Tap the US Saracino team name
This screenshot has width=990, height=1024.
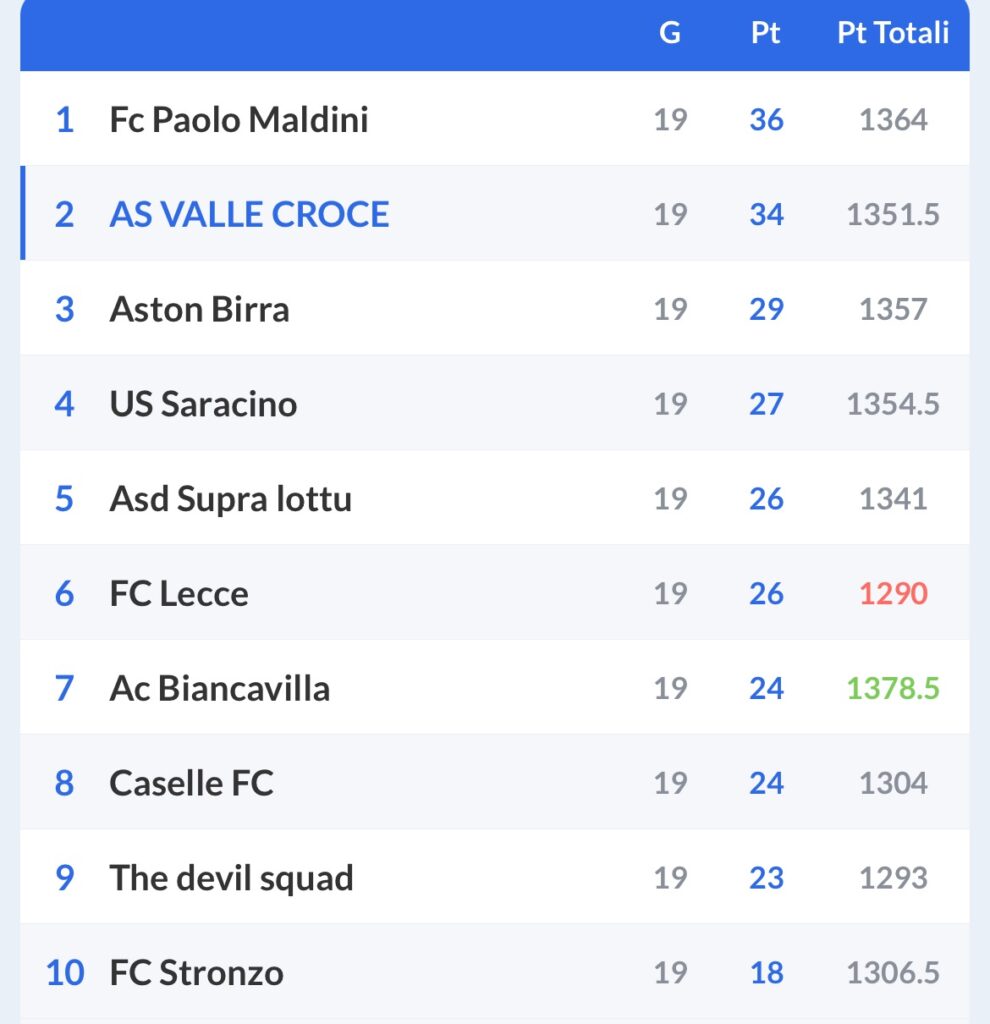coord(203,404)
